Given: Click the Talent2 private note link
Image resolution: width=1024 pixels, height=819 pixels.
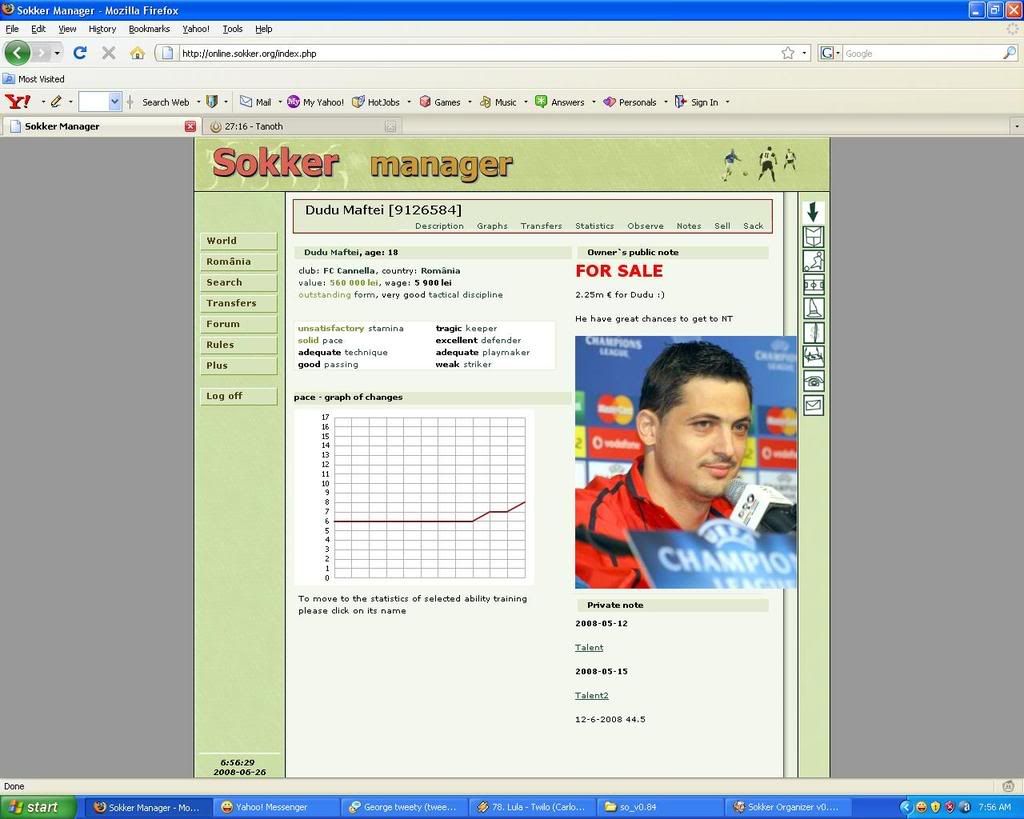Looking at the screenshot, I should click(x=591, y=695).
